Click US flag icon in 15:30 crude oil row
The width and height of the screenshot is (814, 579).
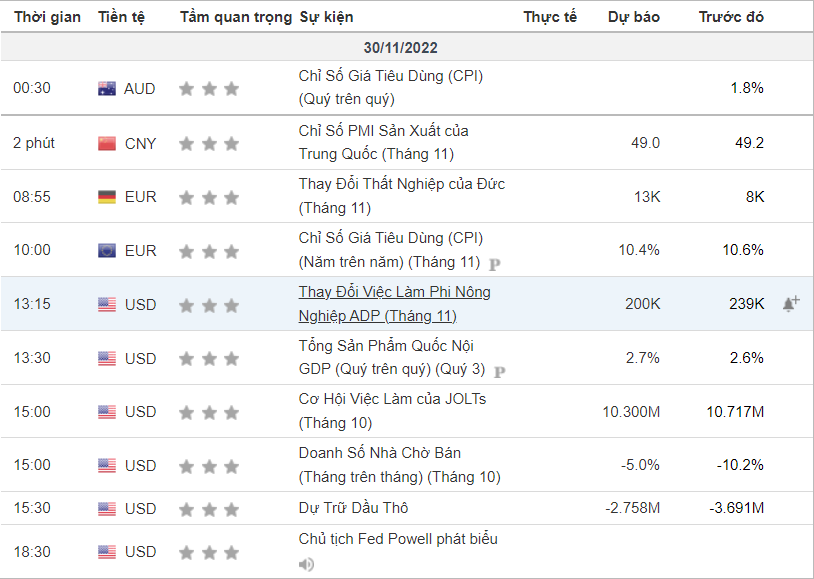coord(107,509)
